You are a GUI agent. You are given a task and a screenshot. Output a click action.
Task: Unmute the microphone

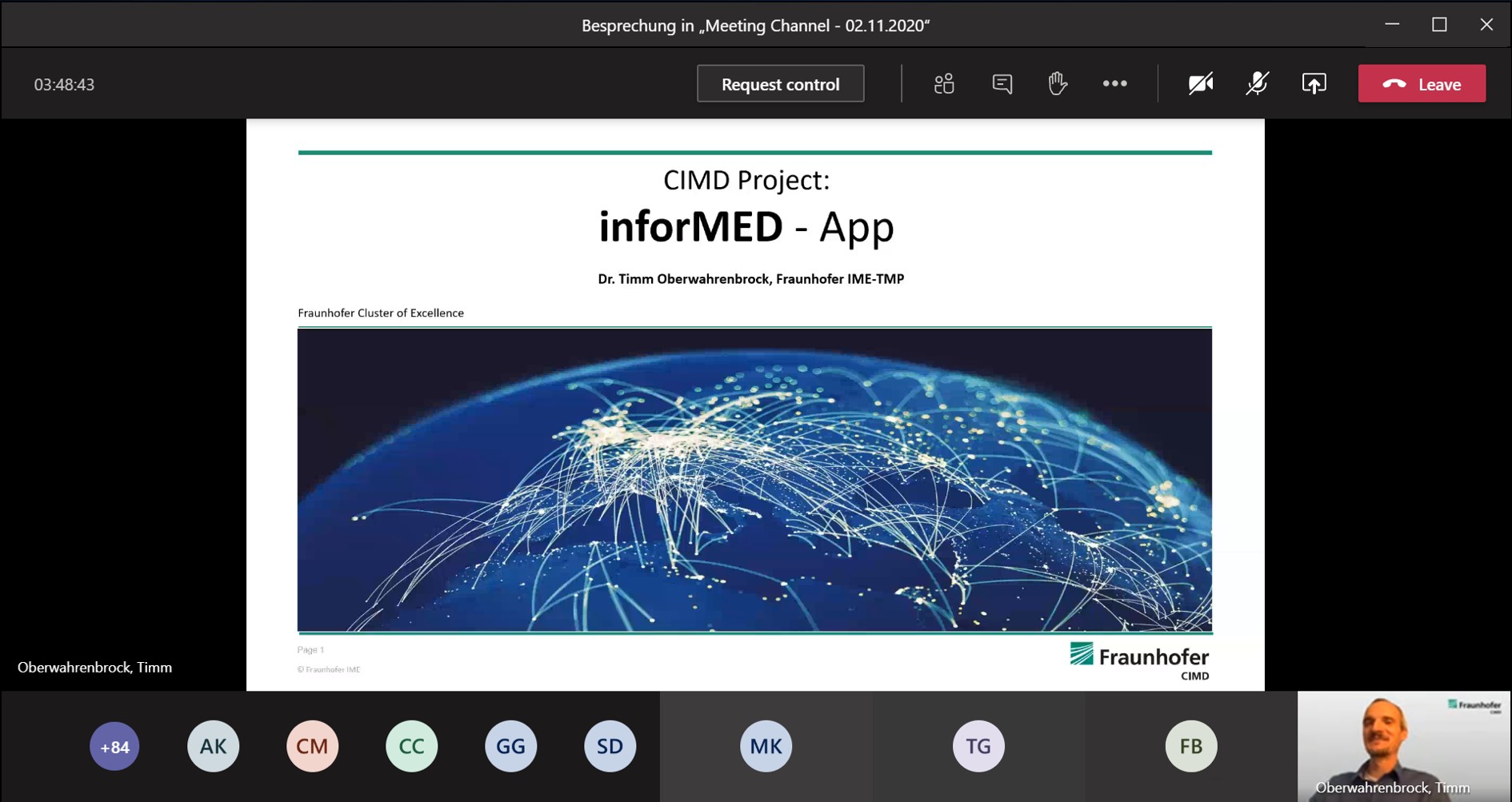click(x=1257, y=84)
